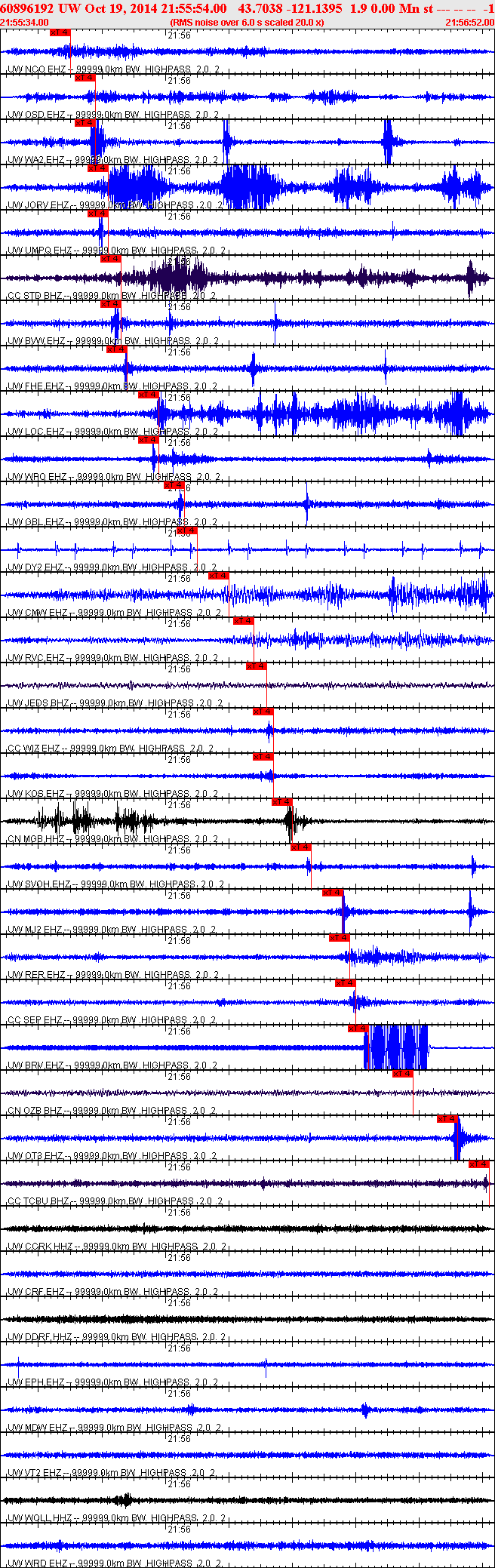Select the UW GBL EHZ station label
495x1568 pixels.
36,522
